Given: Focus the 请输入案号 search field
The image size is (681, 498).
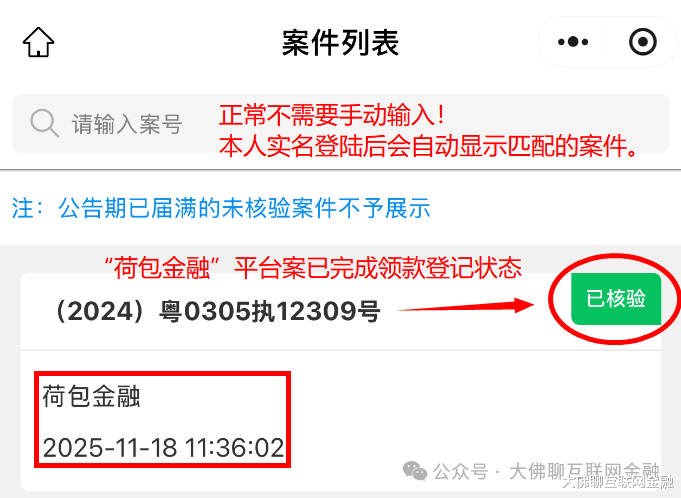Looking at the screenshot, I should point(340,123).
